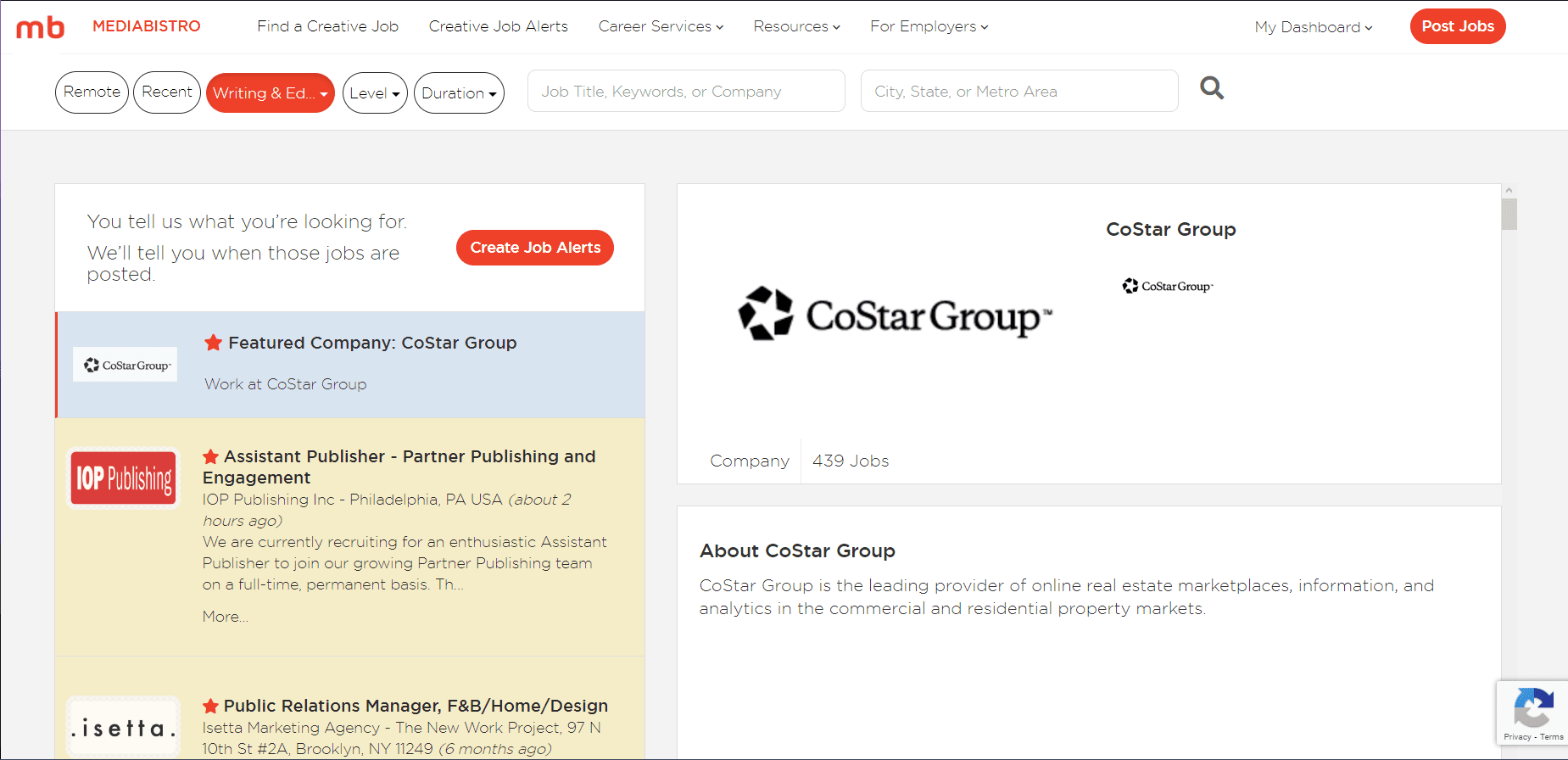Click the IOP Publishing logo thumbnail

pyautogui.click(x=124, y=478)
